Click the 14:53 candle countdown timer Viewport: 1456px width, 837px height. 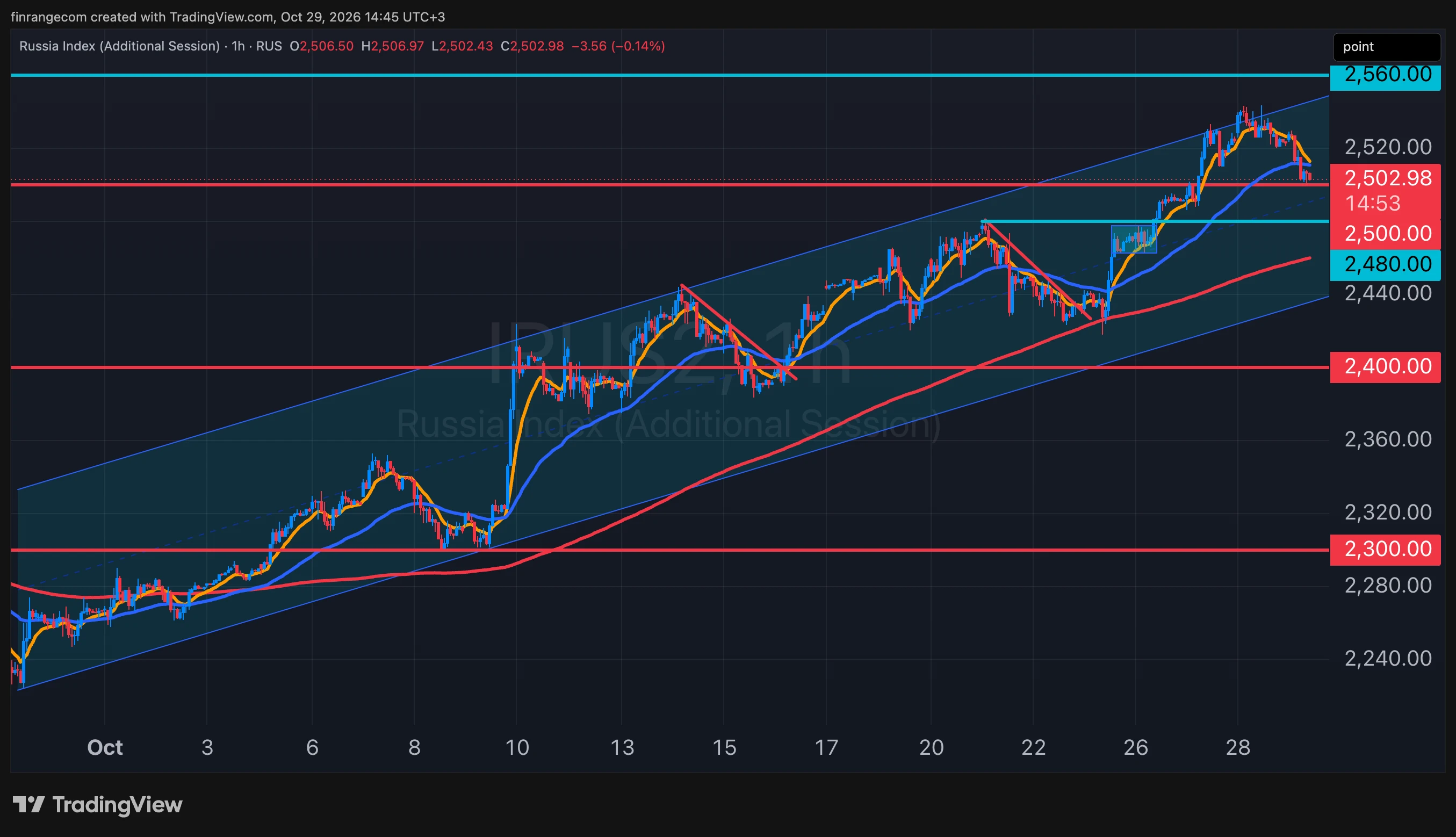(x=1373, y=204)
